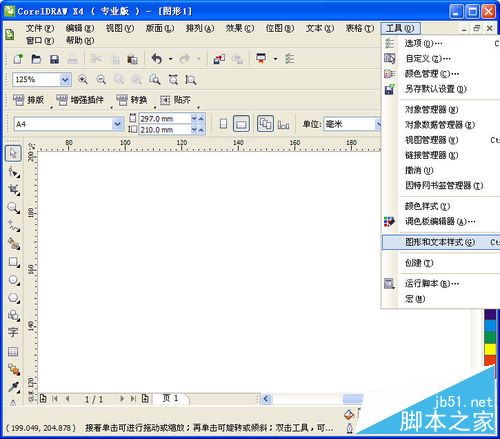Click the Undo arrow icon
Image resolution: width=500 pixels, height=439 pixels.
coord(157,59)
